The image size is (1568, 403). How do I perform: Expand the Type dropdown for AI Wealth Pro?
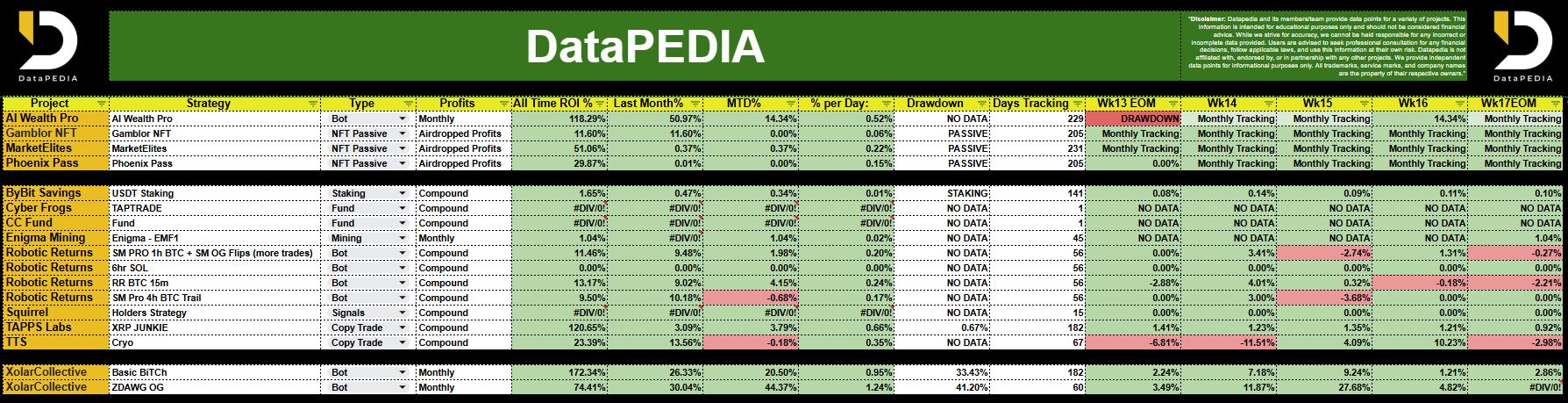[x=403, y=119]
